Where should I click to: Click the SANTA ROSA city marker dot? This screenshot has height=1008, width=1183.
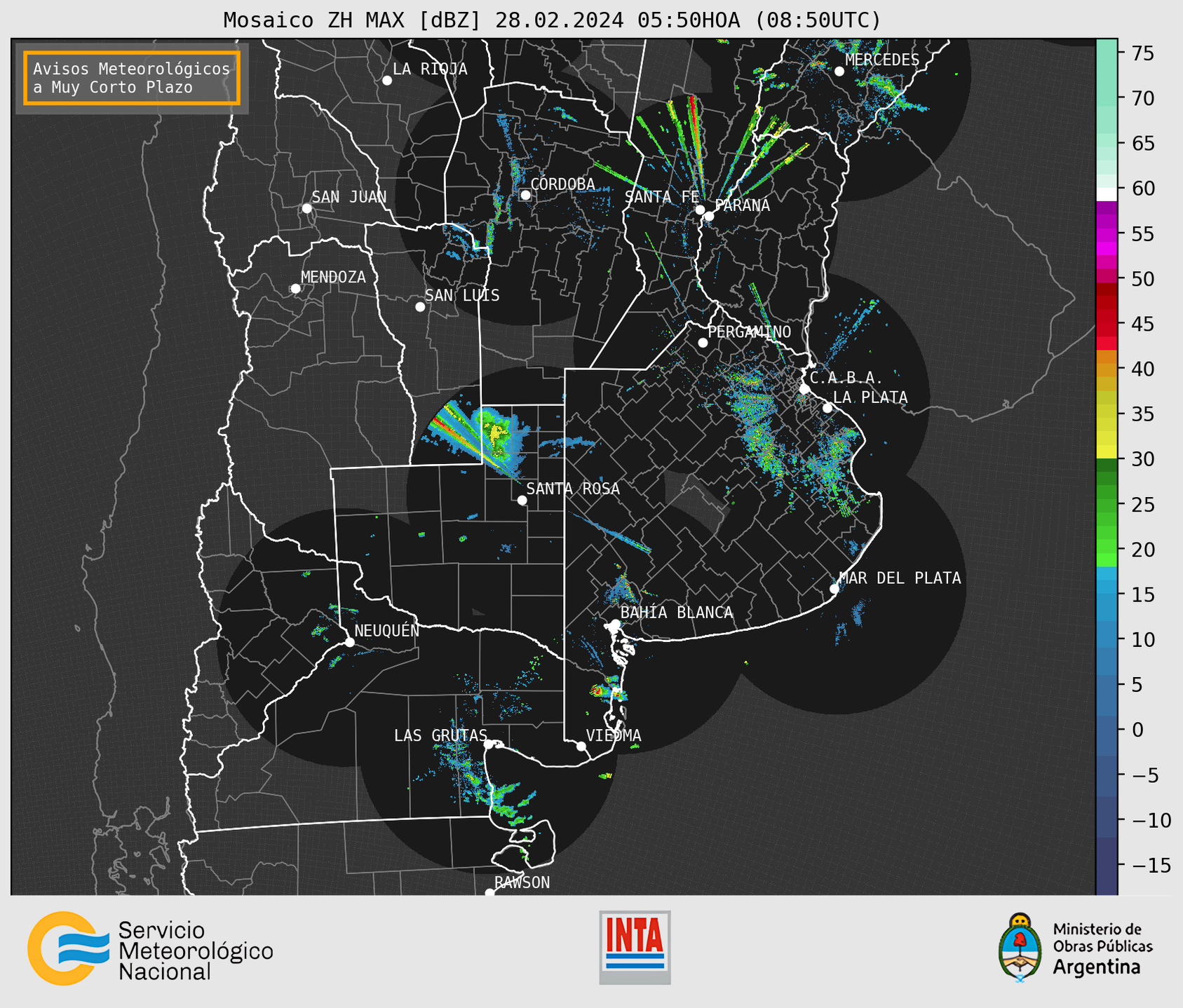pos(522,500)
